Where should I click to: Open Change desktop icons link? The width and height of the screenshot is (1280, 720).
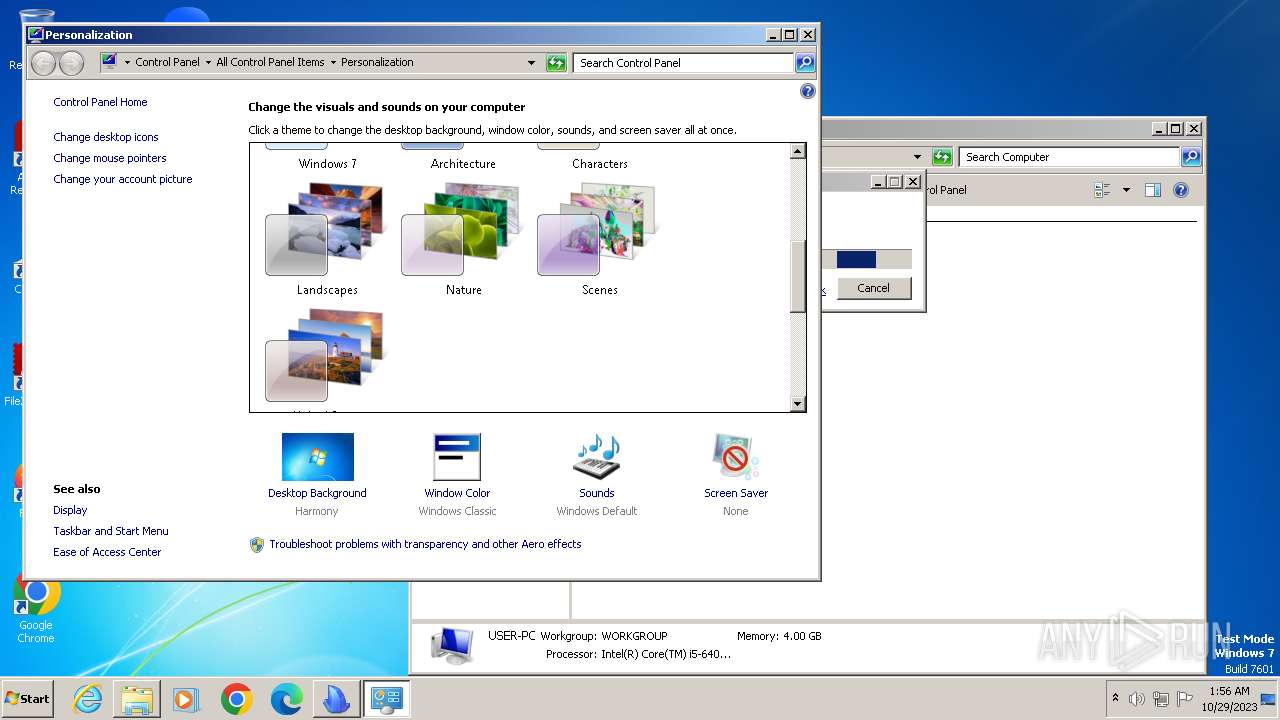[106, 137]
